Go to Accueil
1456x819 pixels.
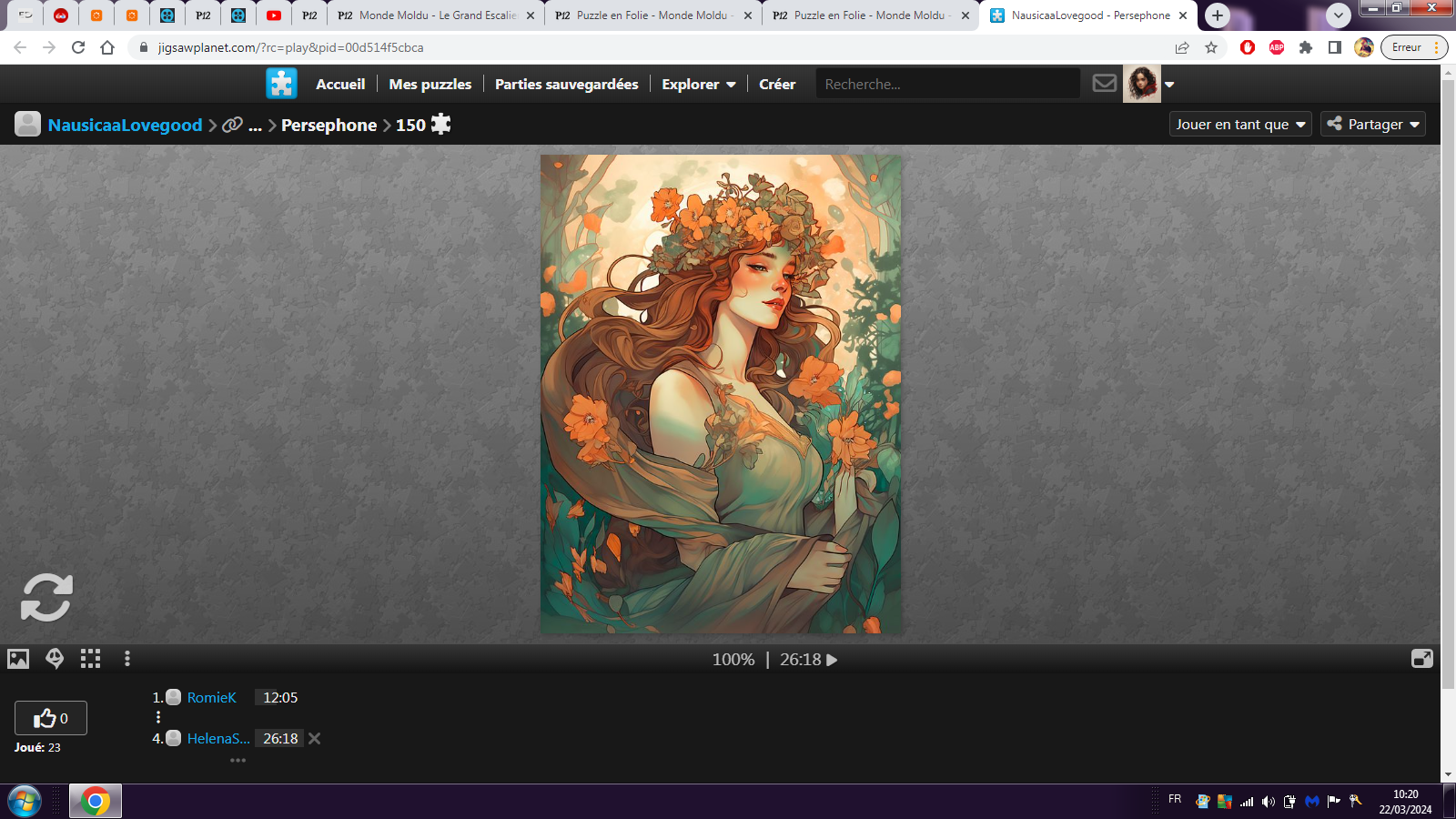340,84
